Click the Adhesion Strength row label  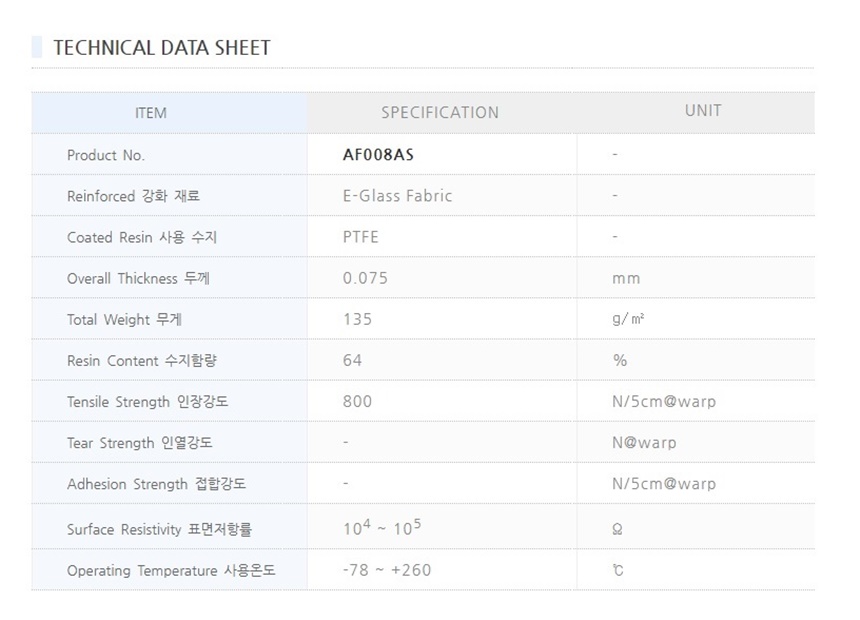(156, 484)
